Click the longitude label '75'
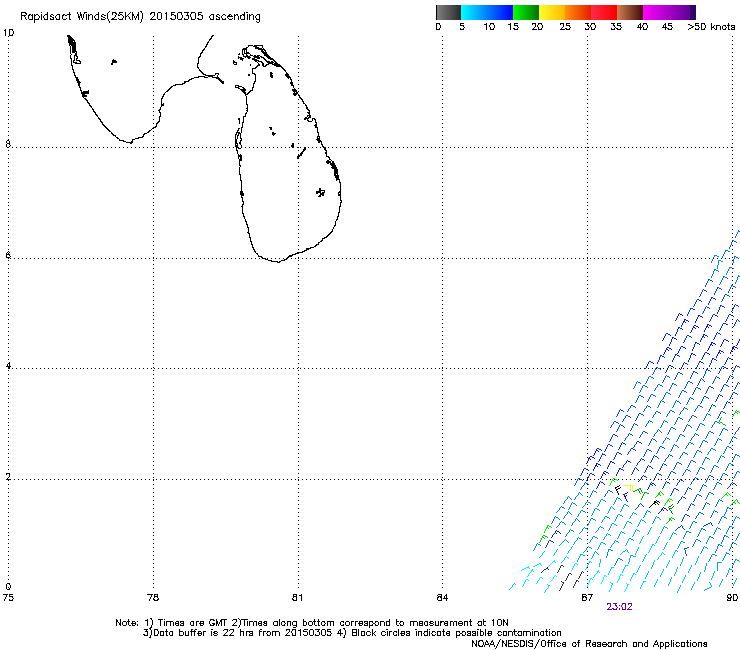Viewport: 740px width, 650px height. click(x=8, y=598)
